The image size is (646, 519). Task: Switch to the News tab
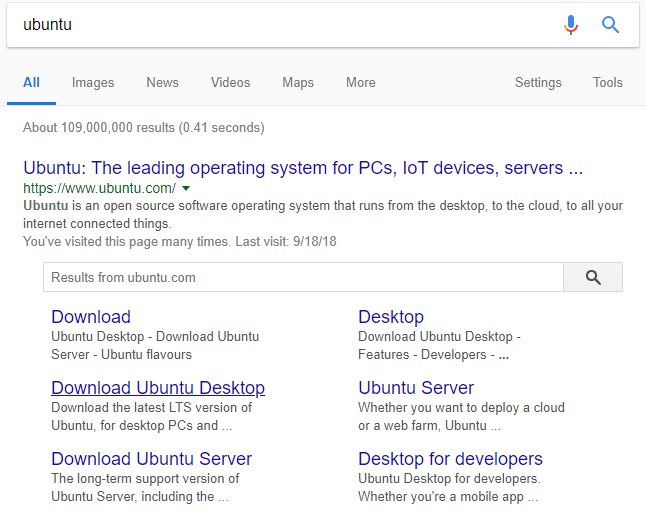point(162,82)
